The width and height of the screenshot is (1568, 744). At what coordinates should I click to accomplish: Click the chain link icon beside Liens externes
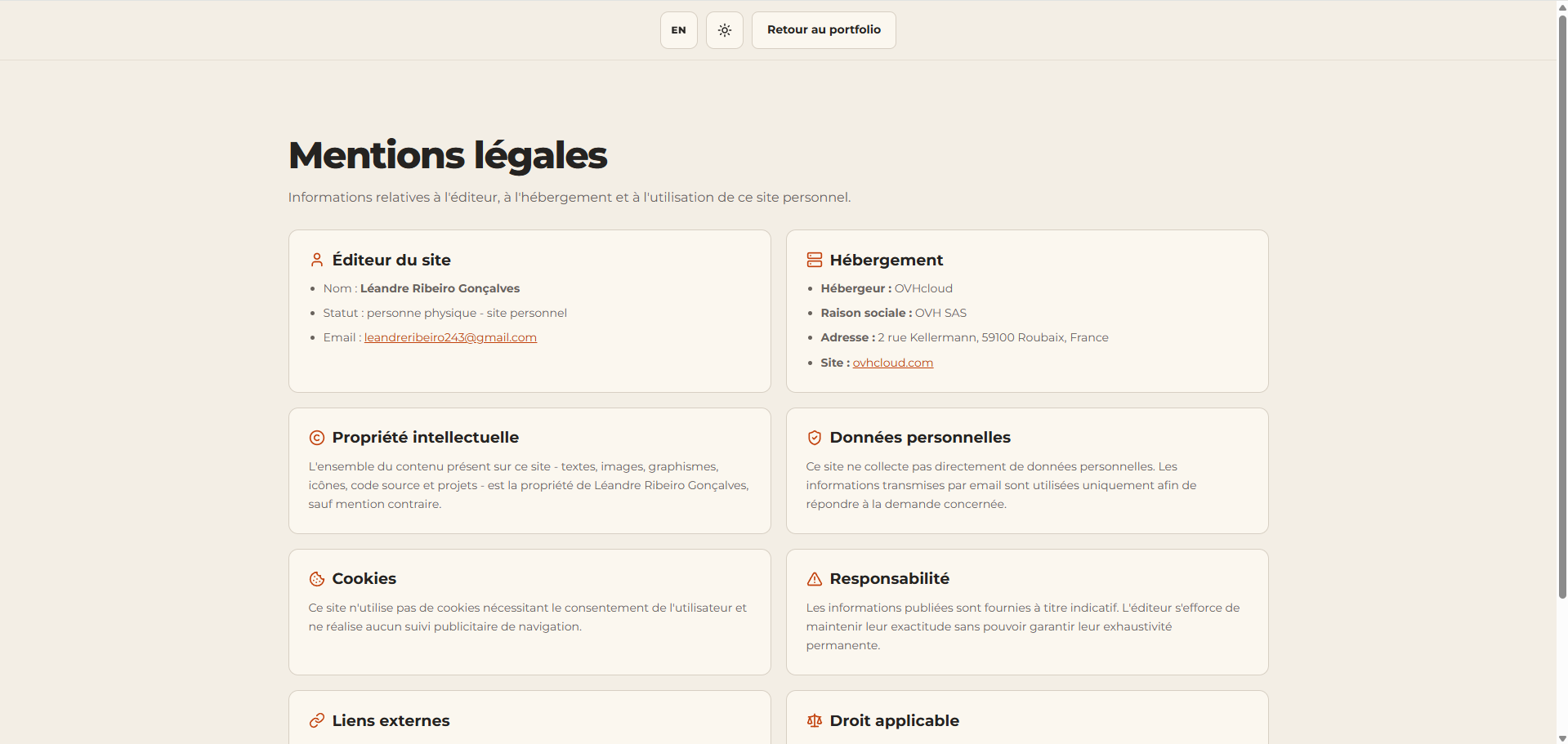tap(317, 720)
